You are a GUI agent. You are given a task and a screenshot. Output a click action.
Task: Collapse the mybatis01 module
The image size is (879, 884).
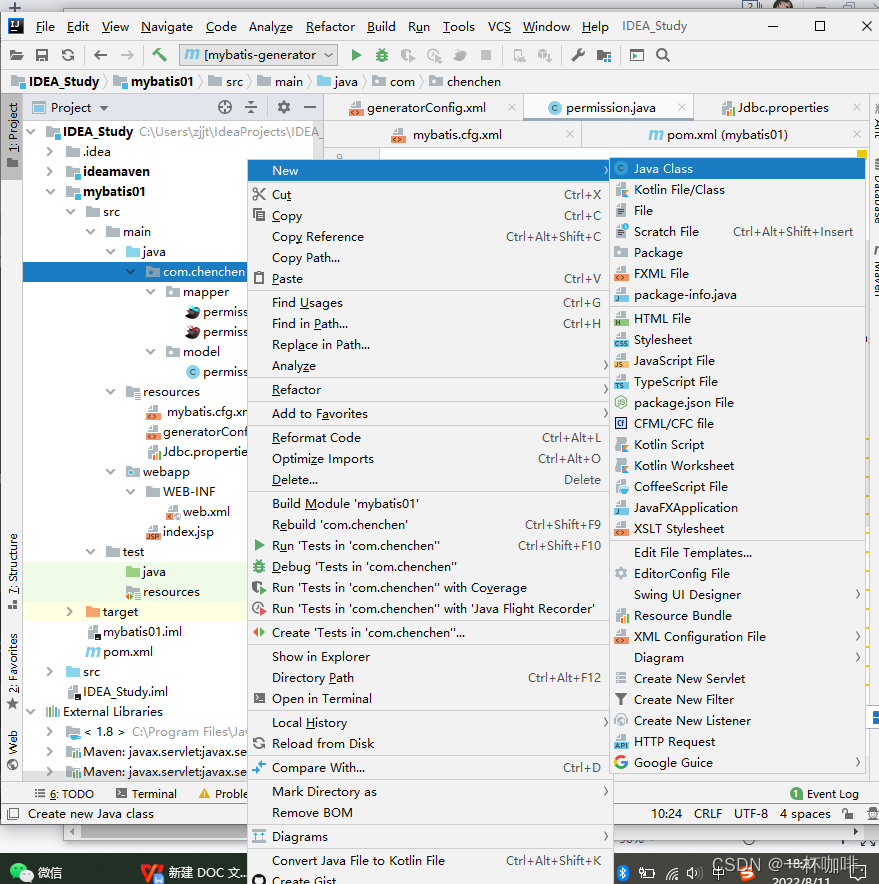pos(50,192)
